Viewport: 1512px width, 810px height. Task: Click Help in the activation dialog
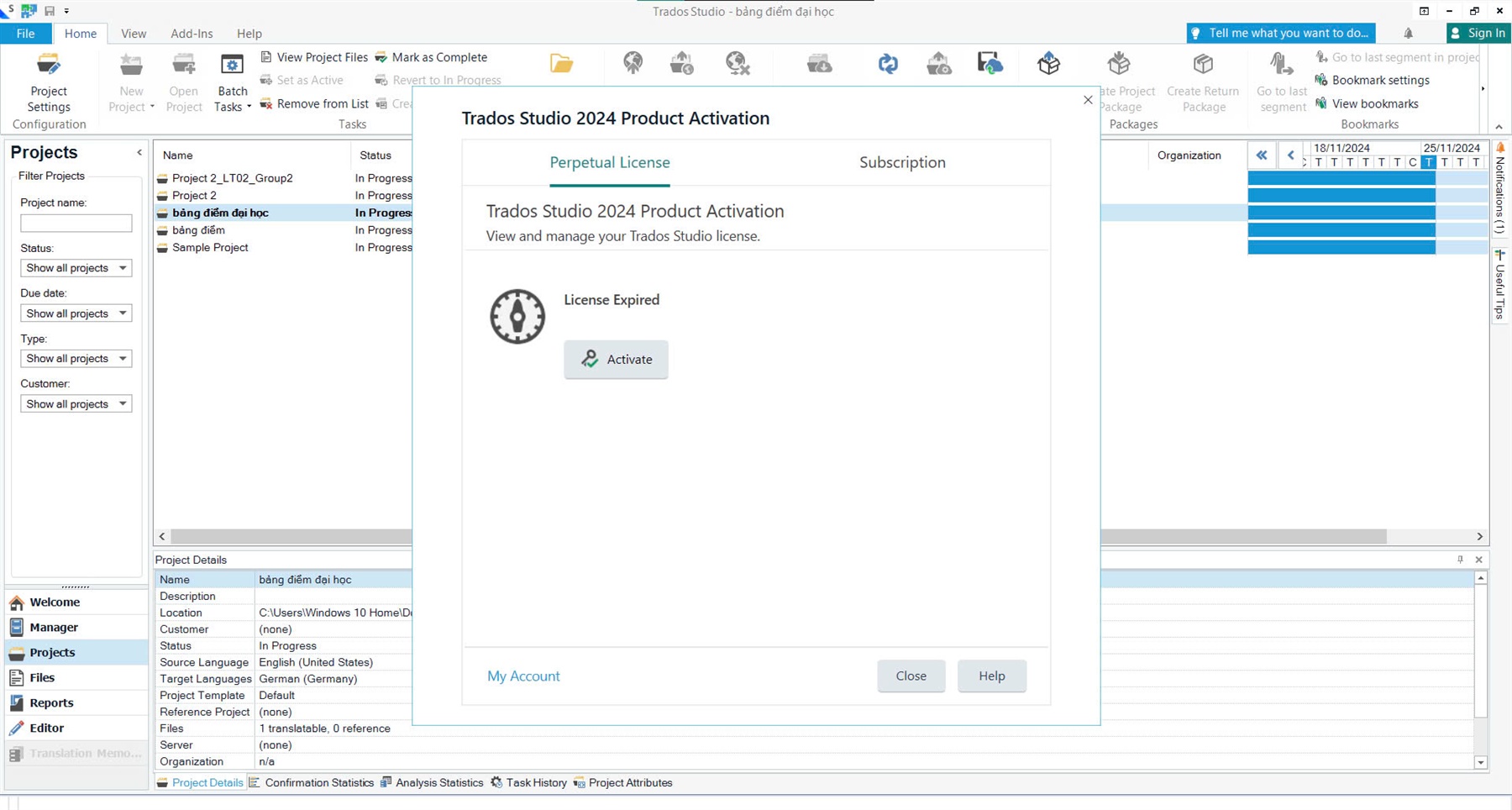(x=991, y=676)
